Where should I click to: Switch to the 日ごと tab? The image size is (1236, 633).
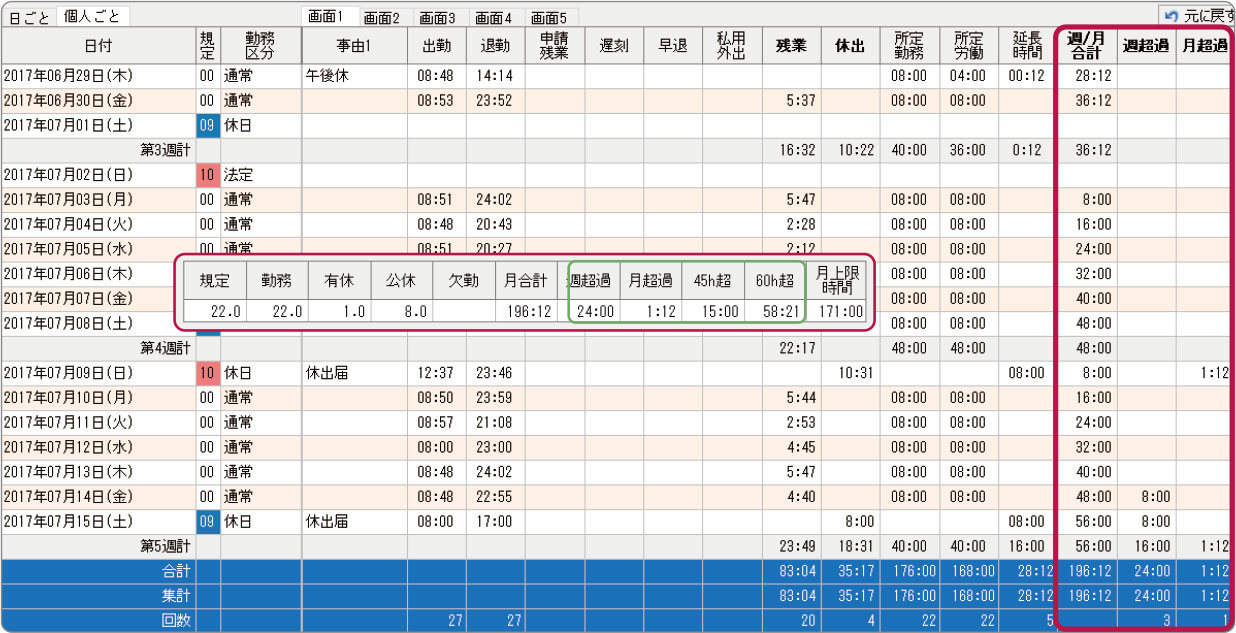point(30,18)
